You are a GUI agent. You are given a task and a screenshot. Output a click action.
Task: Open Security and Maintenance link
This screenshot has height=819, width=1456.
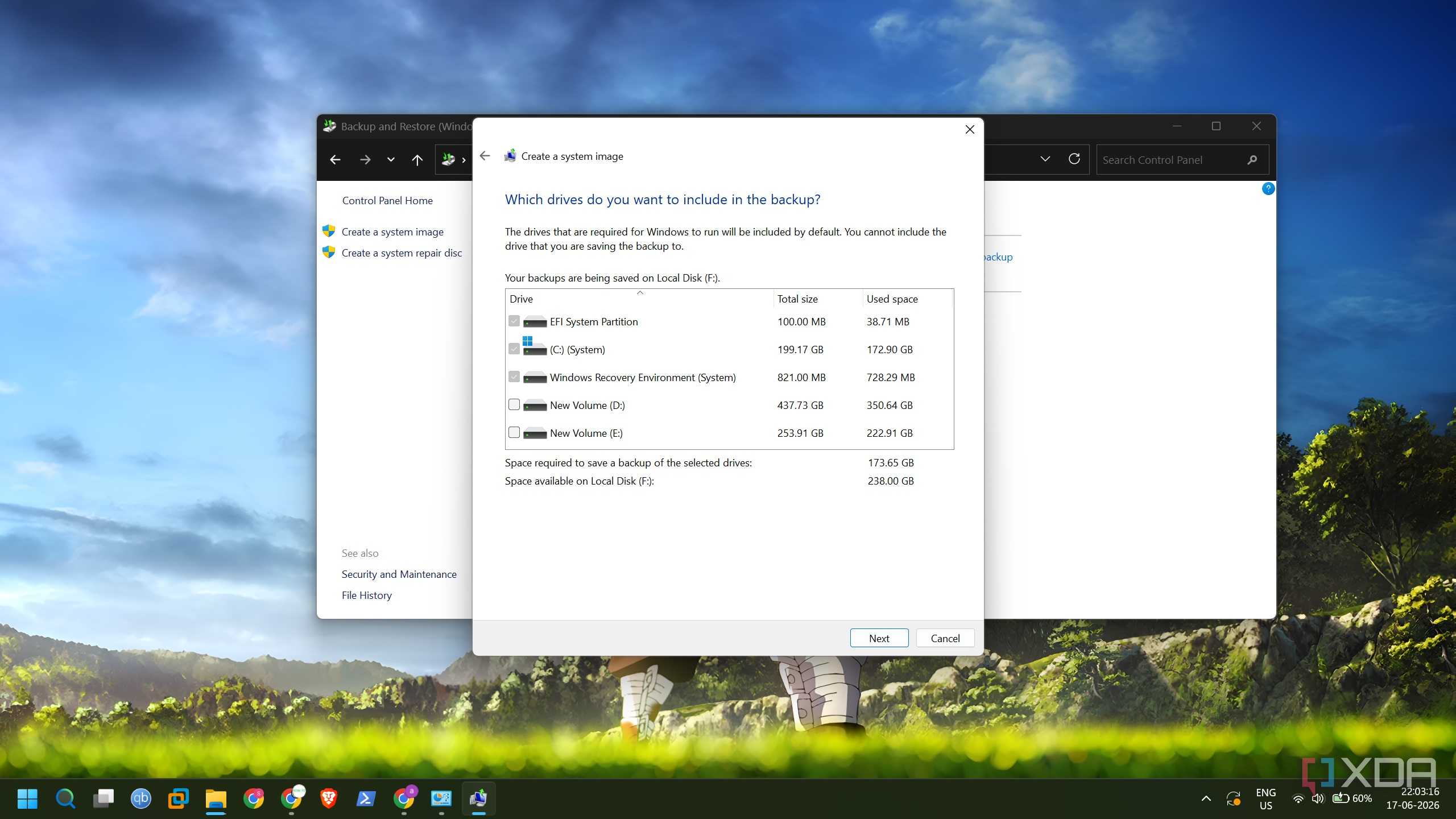pos(399,574)
